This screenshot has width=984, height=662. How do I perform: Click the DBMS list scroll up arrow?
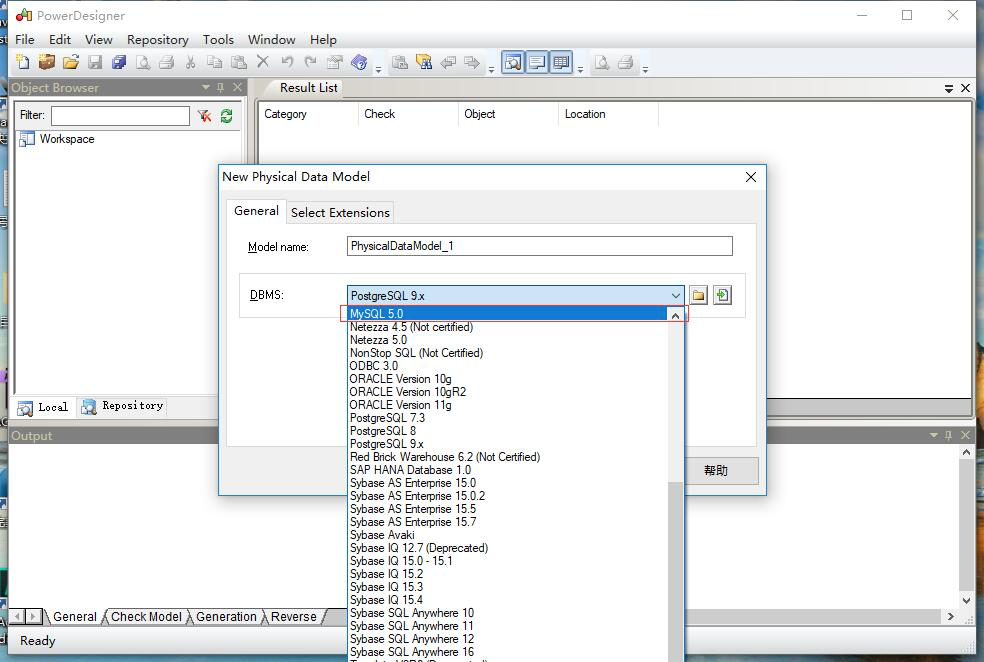click(x=675, y=316)
